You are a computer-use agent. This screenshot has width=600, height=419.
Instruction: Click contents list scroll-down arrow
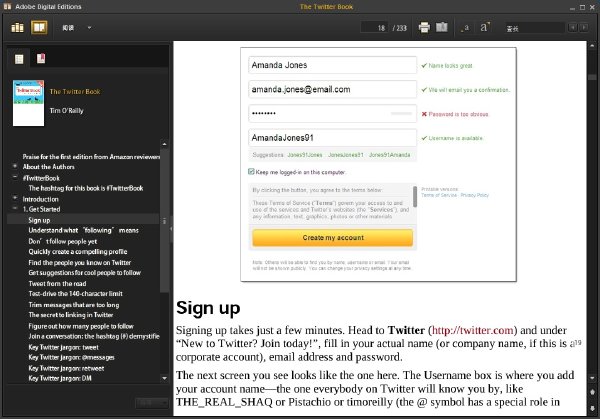click(165, 378)
